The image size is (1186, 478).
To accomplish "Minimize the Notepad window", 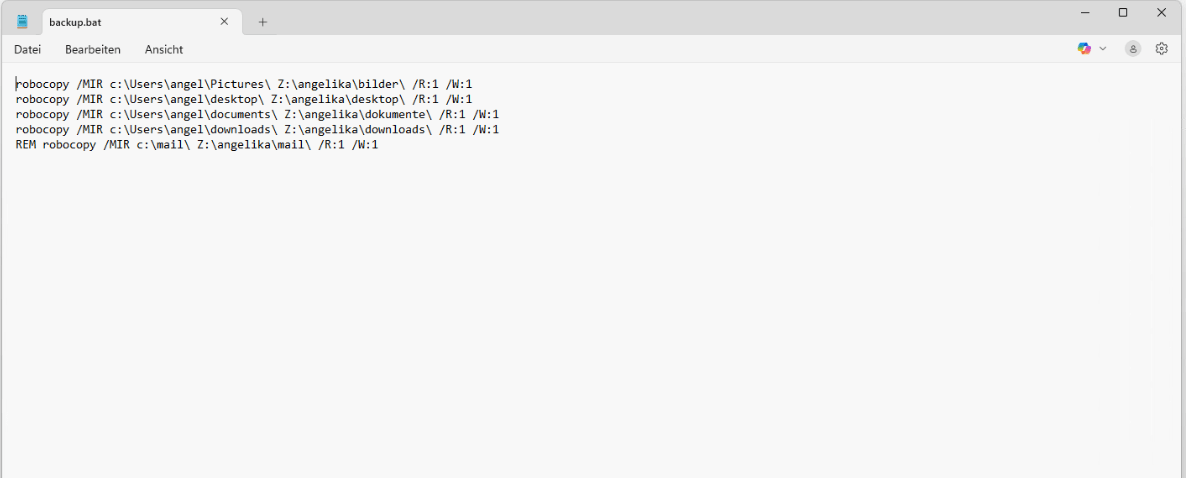I will [1085, 12].
